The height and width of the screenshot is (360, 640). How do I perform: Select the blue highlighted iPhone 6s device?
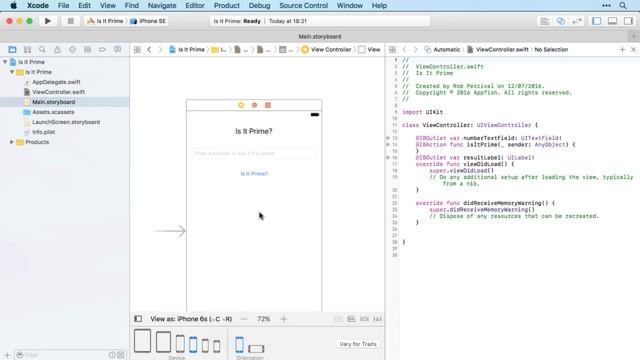[x=193, y=344]
